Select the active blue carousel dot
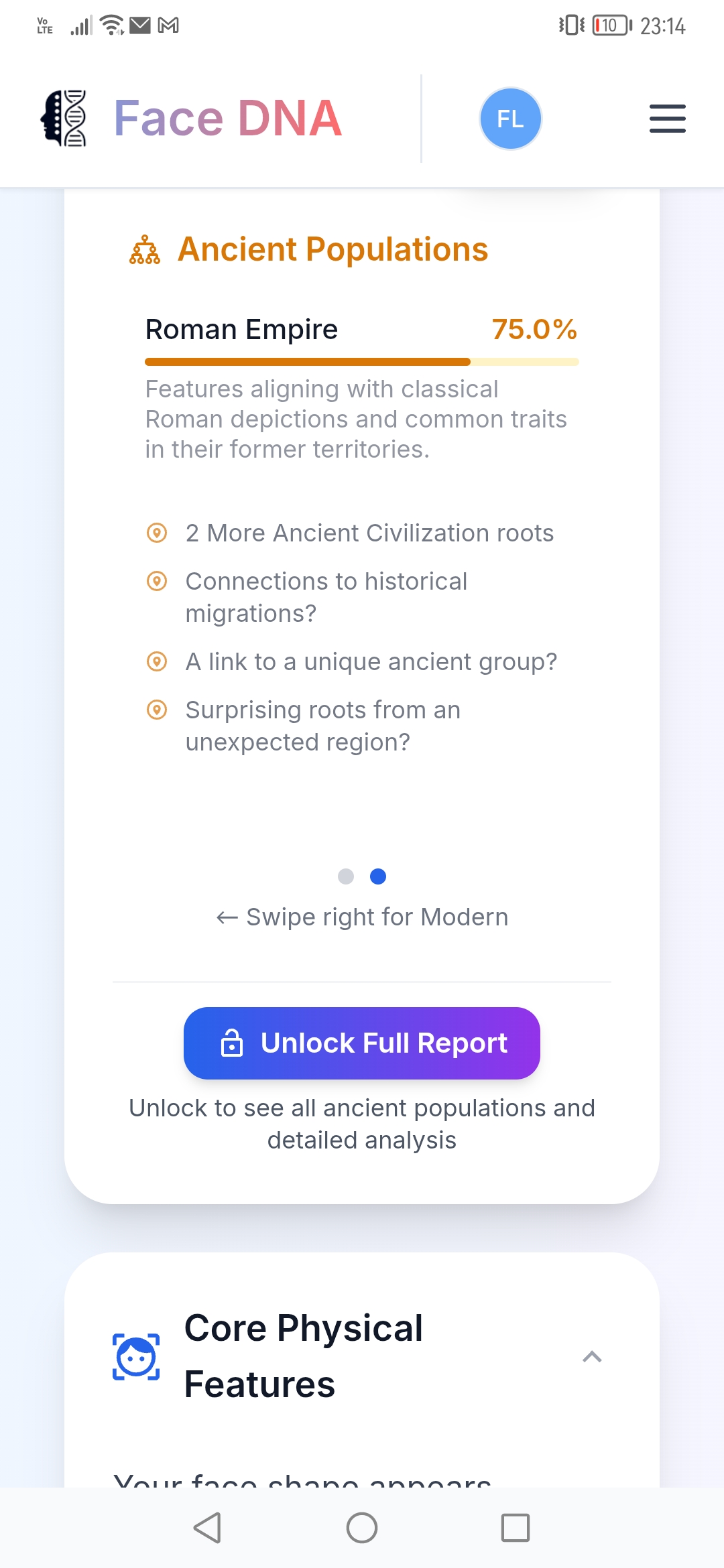724x1568 pixels. 378,876
